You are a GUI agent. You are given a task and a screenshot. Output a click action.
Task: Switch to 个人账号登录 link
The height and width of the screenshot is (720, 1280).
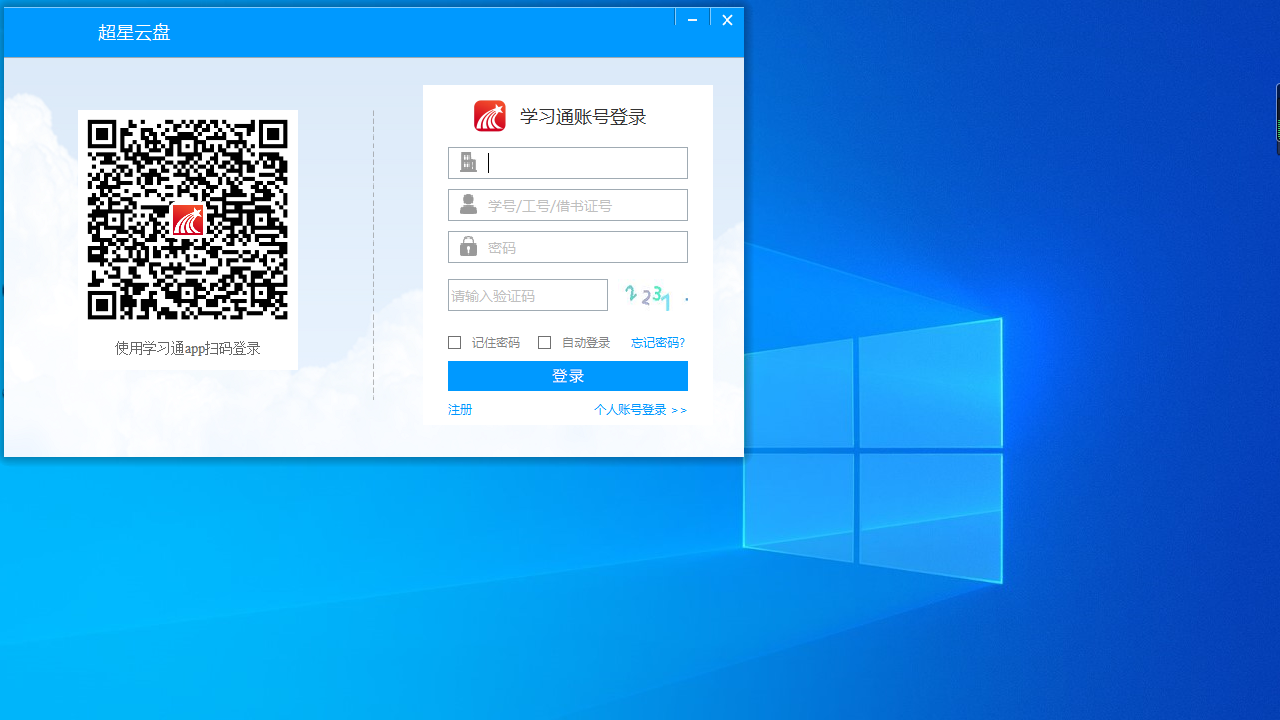(x=640, y=410)
